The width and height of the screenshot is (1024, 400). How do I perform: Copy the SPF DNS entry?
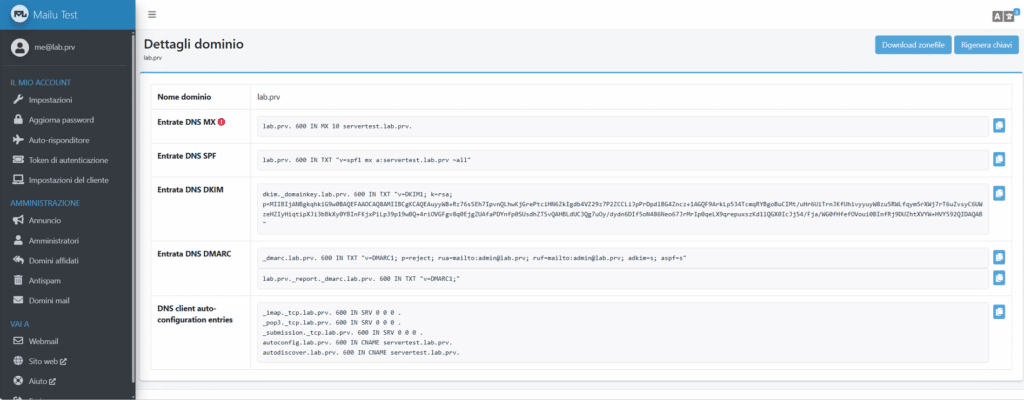[x=999, y=159]
